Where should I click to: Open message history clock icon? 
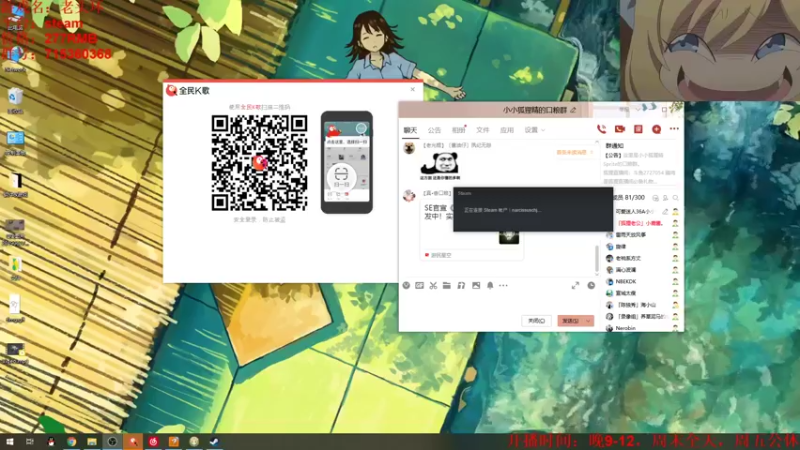(591, 286)
